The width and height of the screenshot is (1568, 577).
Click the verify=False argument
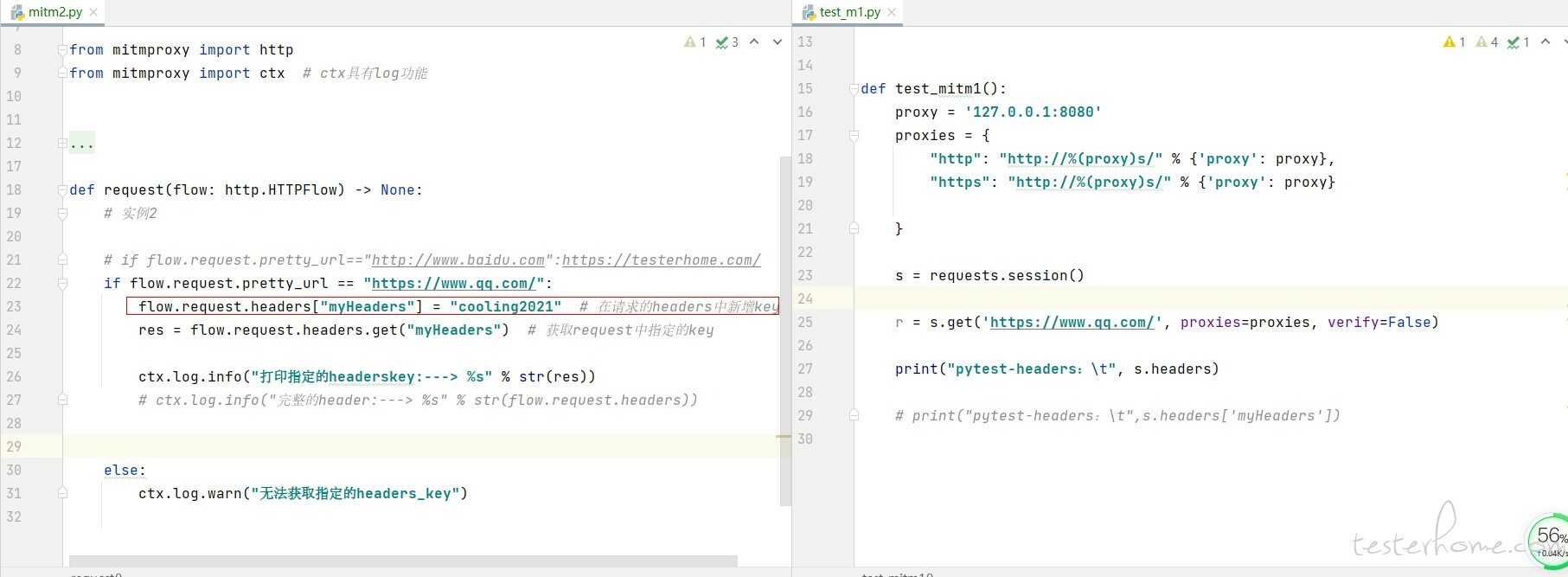(1379, 322)
